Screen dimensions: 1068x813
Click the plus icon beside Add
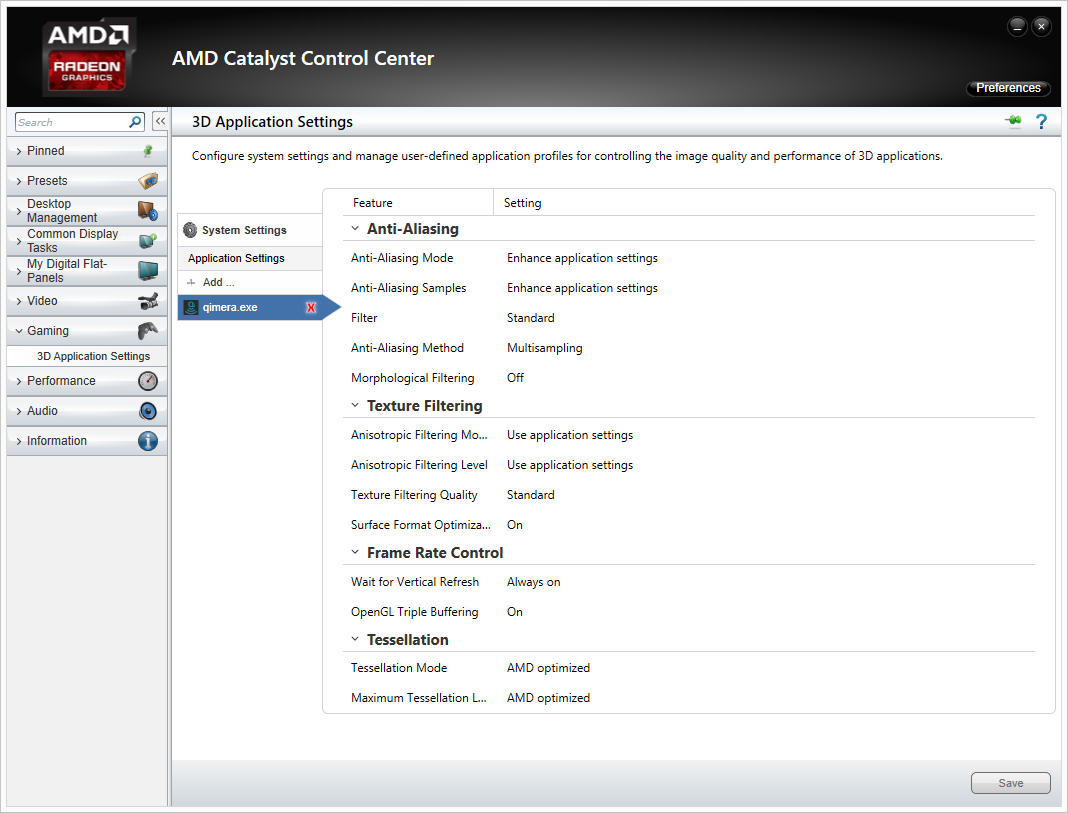point(191,282)
